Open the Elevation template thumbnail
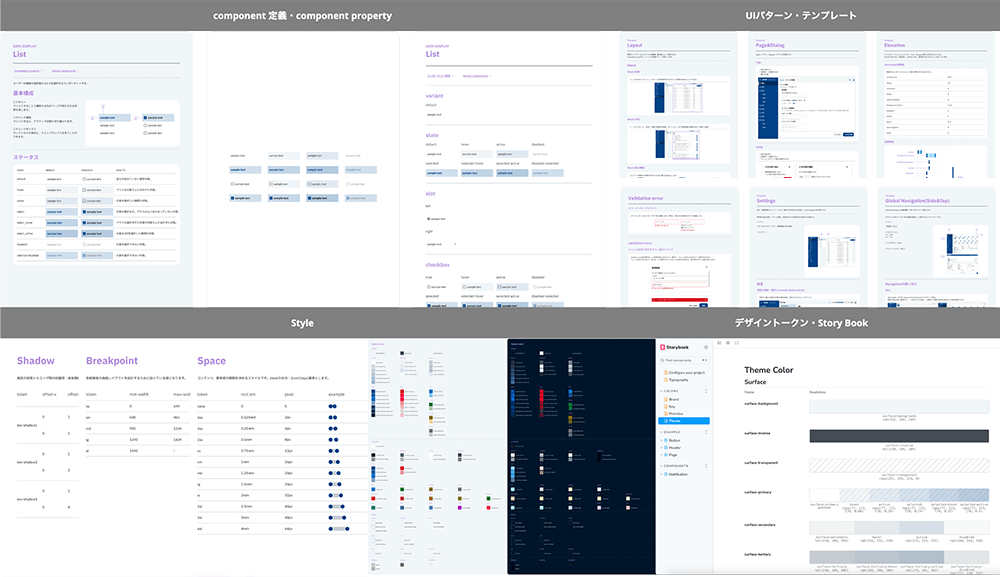 coord(936,106)
